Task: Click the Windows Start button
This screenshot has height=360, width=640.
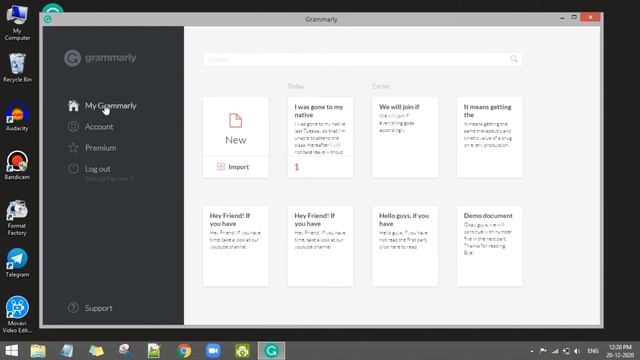Action: [x=11, y=351]
